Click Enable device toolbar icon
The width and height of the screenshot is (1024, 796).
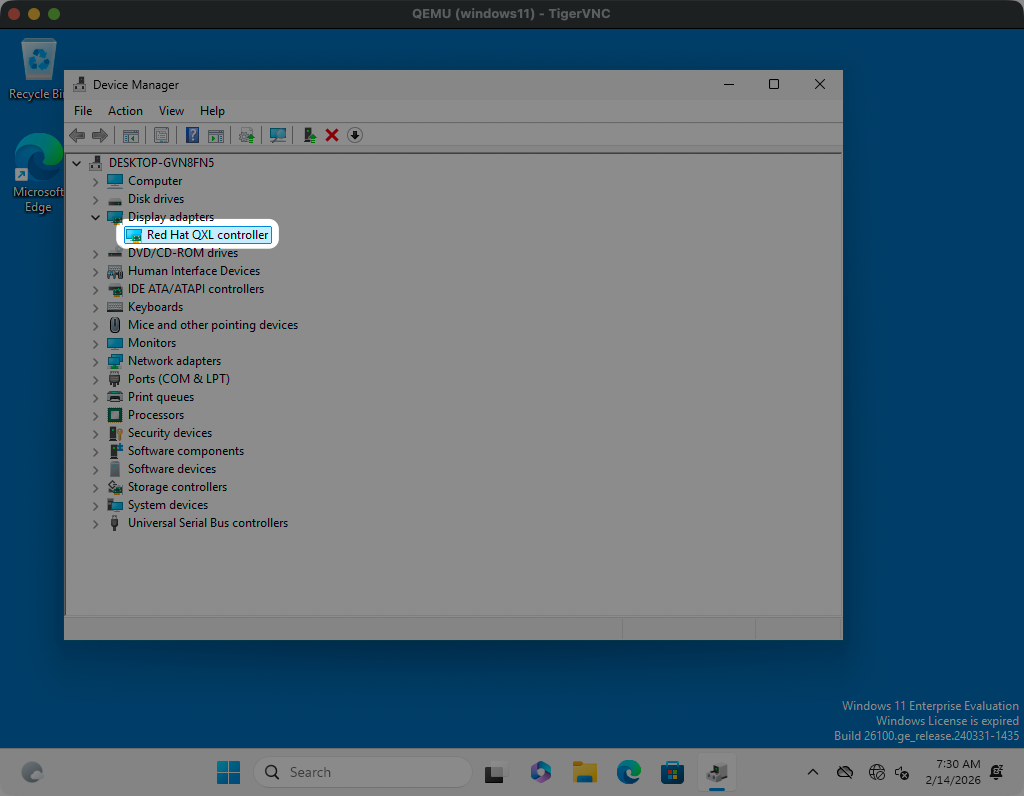(x=310, y=135)
